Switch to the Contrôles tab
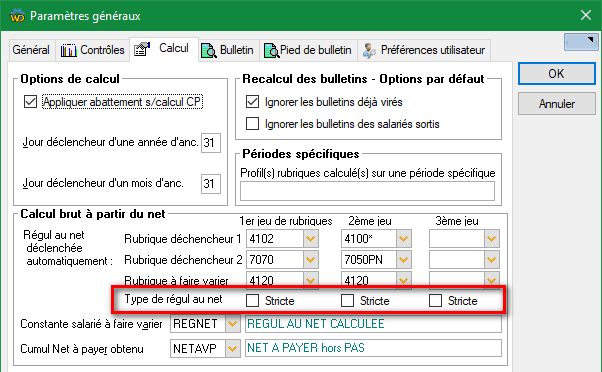Image resolution: width=602 pixels, height=372 pixels. point(93,50)
